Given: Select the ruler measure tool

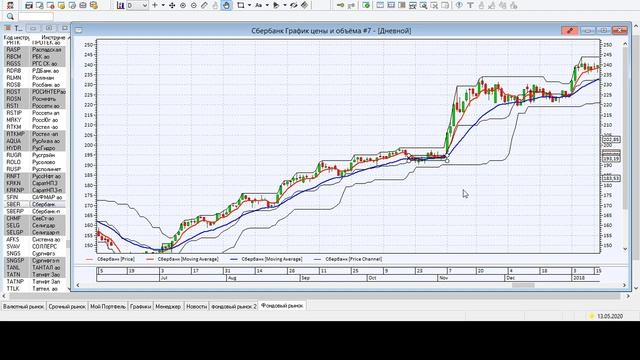Looking at the screenshot, I should pos(204,5).
